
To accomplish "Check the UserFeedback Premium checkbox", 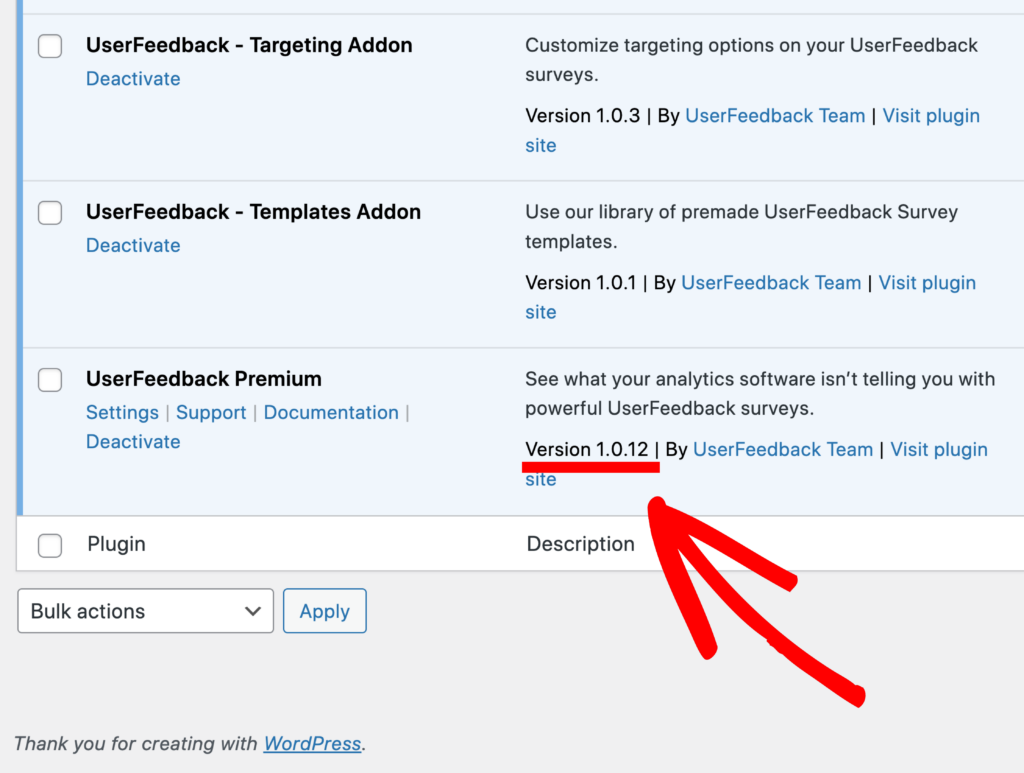I will coord(50,380).
